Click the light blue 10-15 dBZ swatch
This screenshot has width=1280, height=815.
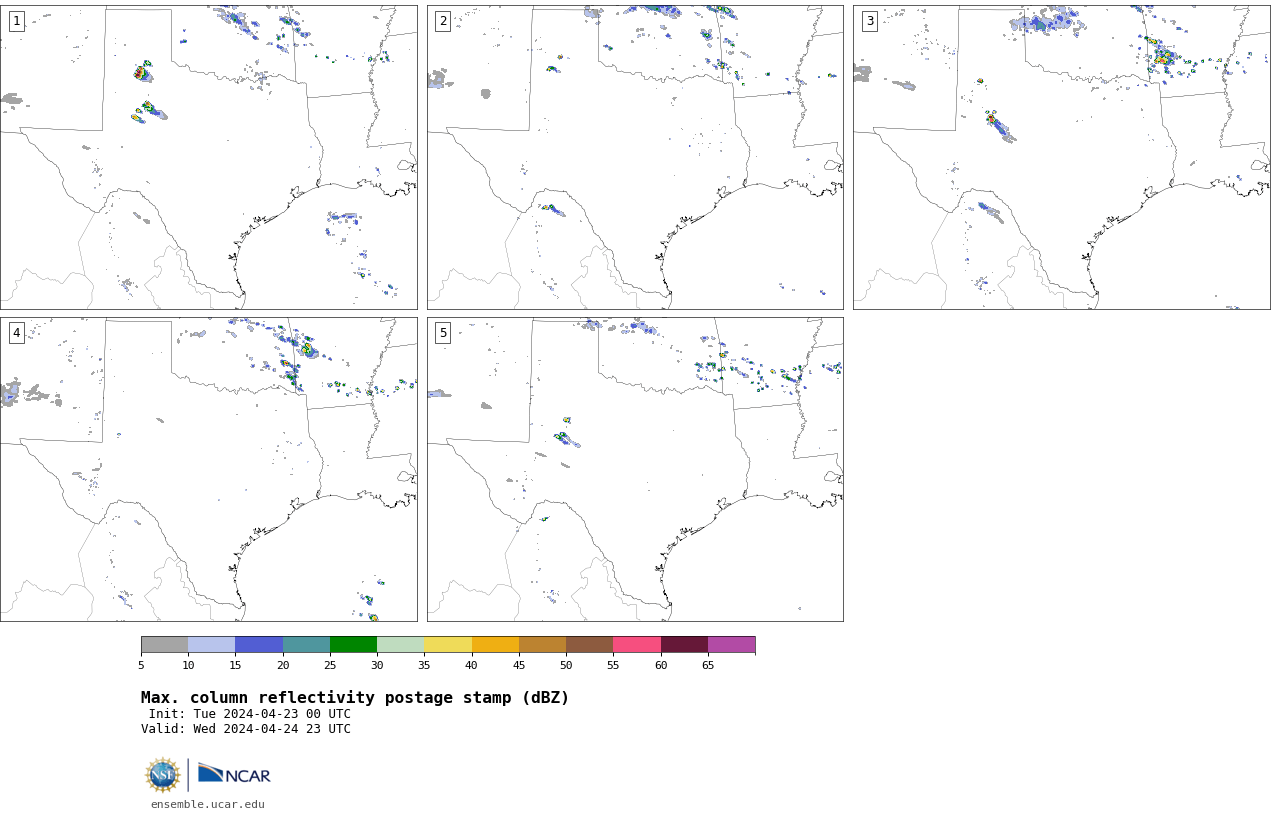pos(212,645)
